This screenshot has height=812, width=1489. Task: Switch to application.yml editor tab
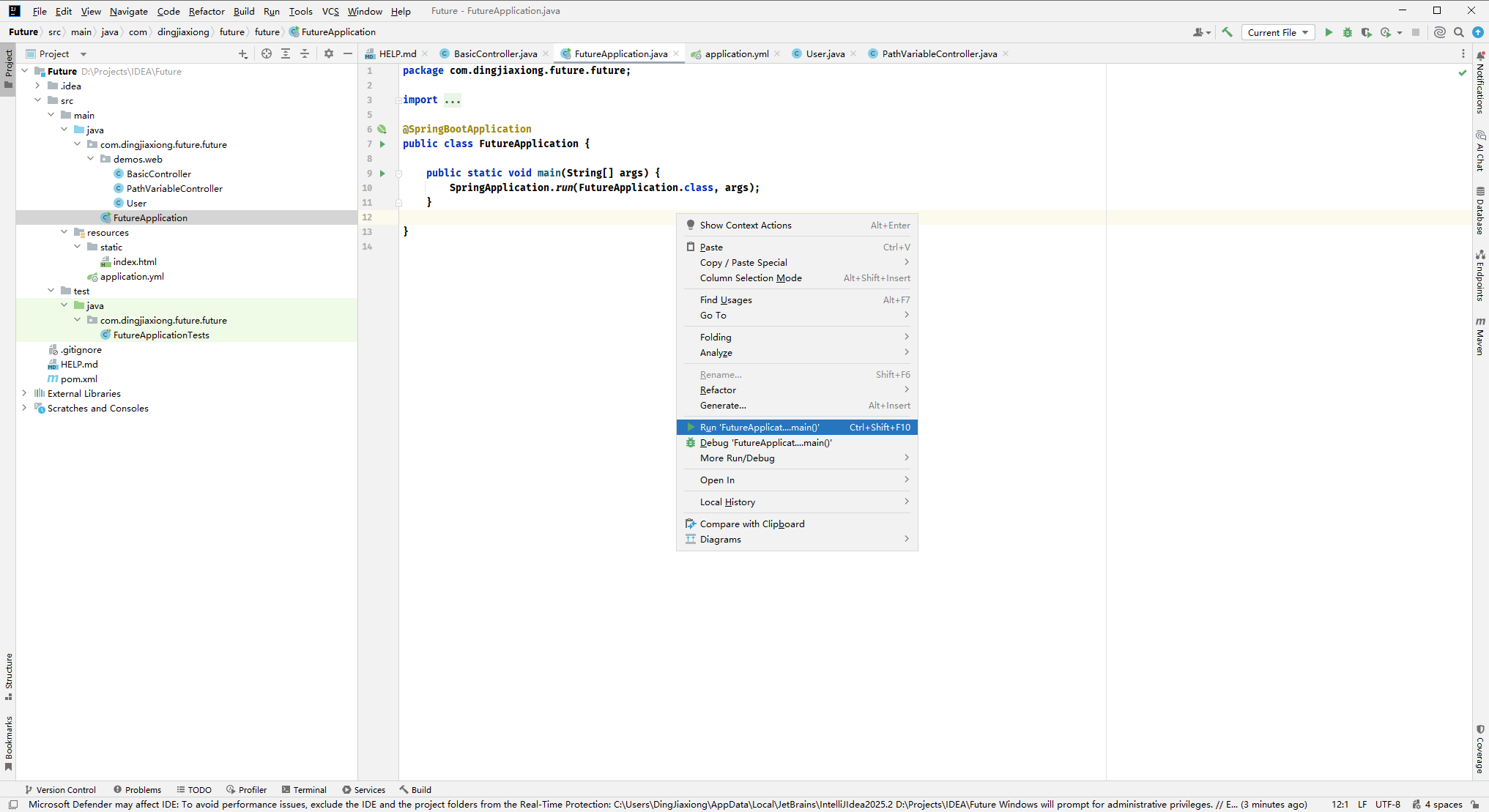tap(737, 53)
